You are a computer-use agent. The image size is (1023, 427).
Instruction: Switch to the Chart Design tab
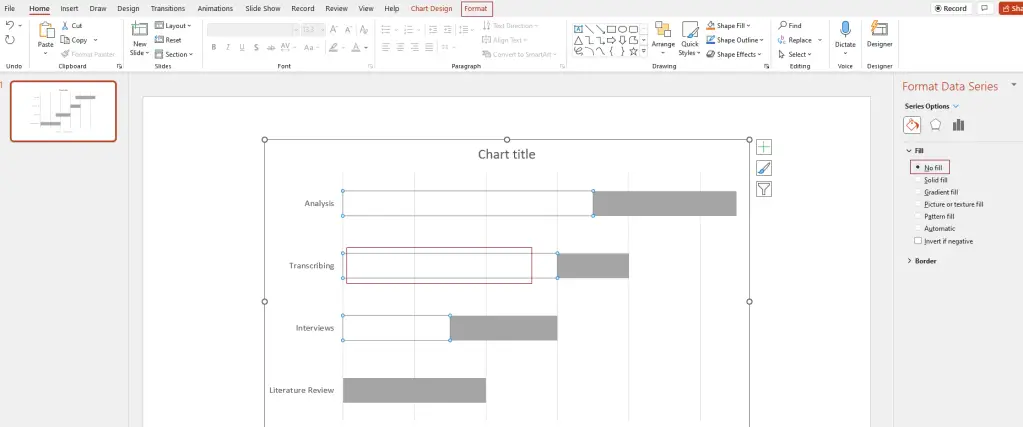pos(431,8)
